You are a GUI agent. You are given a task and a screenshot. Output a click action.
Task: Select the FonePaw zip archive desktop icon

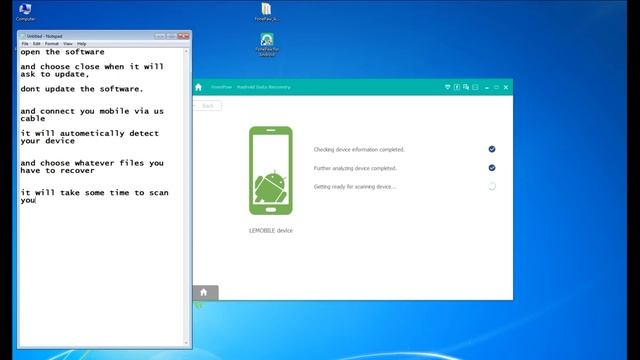click(x=266, y=11)
